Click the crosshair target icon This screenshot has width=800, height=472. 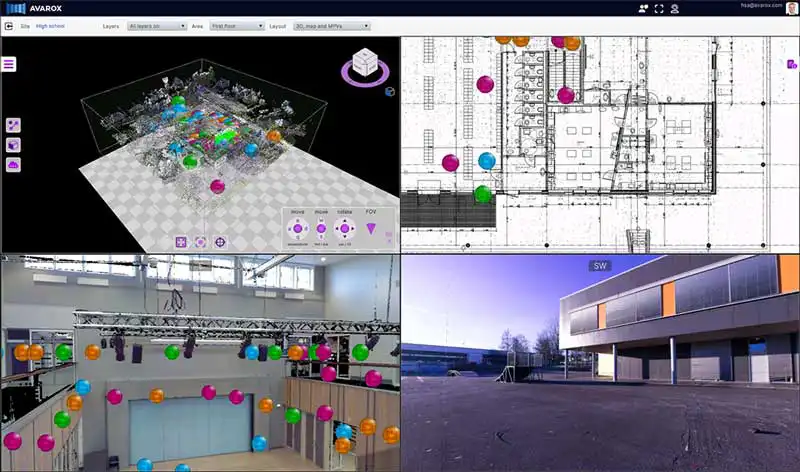[x=220, y=242]
